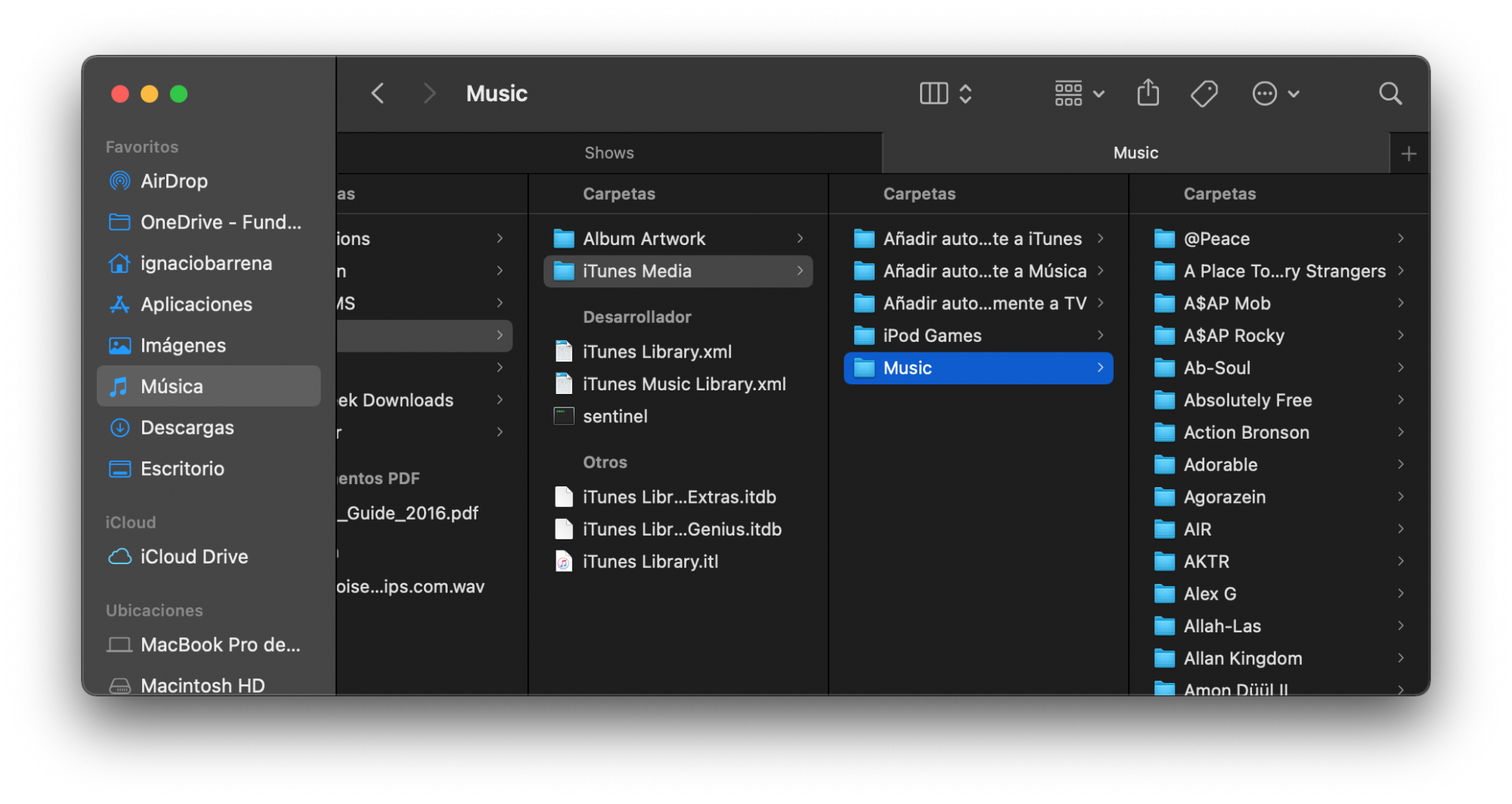This screenshot has width=1512, height=804.
Task: Open the group-by options dropdown
Action: tap(1079, 94)
